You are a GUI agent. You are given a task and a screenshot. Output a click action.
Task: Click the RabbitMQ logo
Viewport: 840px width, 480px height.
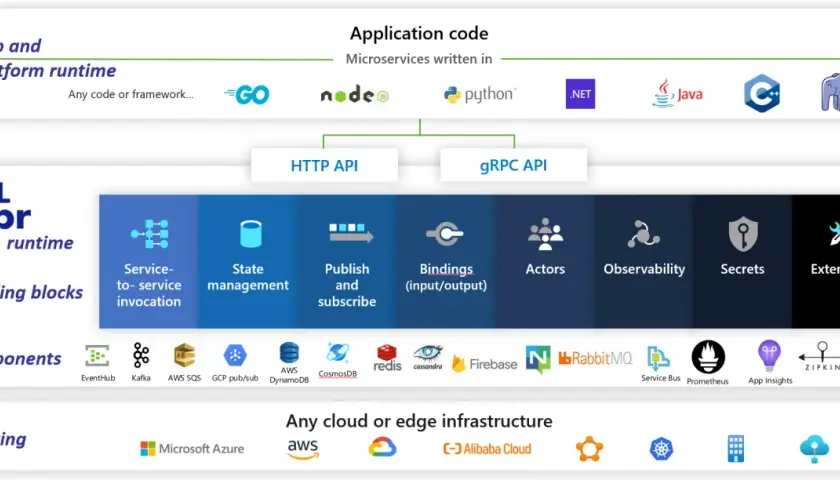click(x=595, y=358)
